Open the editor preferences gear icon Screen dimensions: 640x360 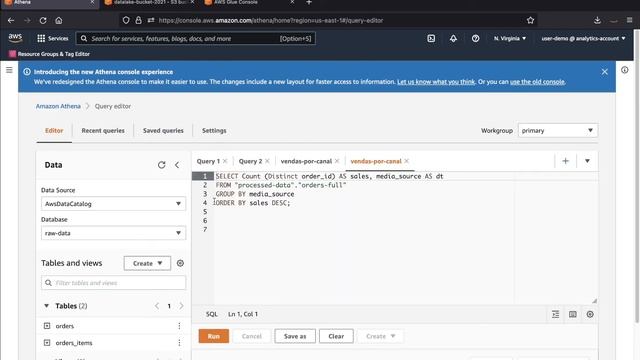pyautogui.click(x=590, y=314)
